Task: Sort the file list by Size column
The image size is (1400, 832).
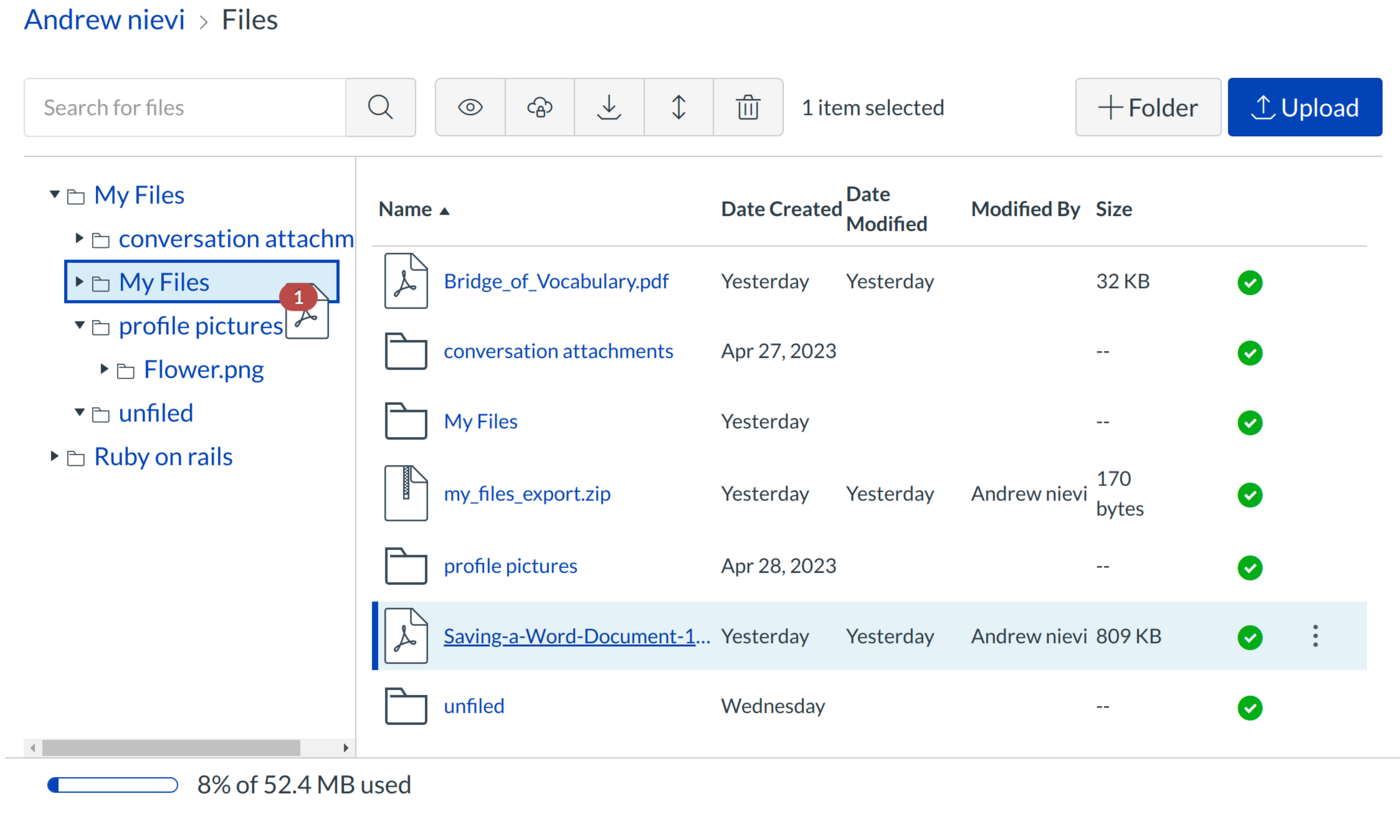Action: coord(1113,209)
